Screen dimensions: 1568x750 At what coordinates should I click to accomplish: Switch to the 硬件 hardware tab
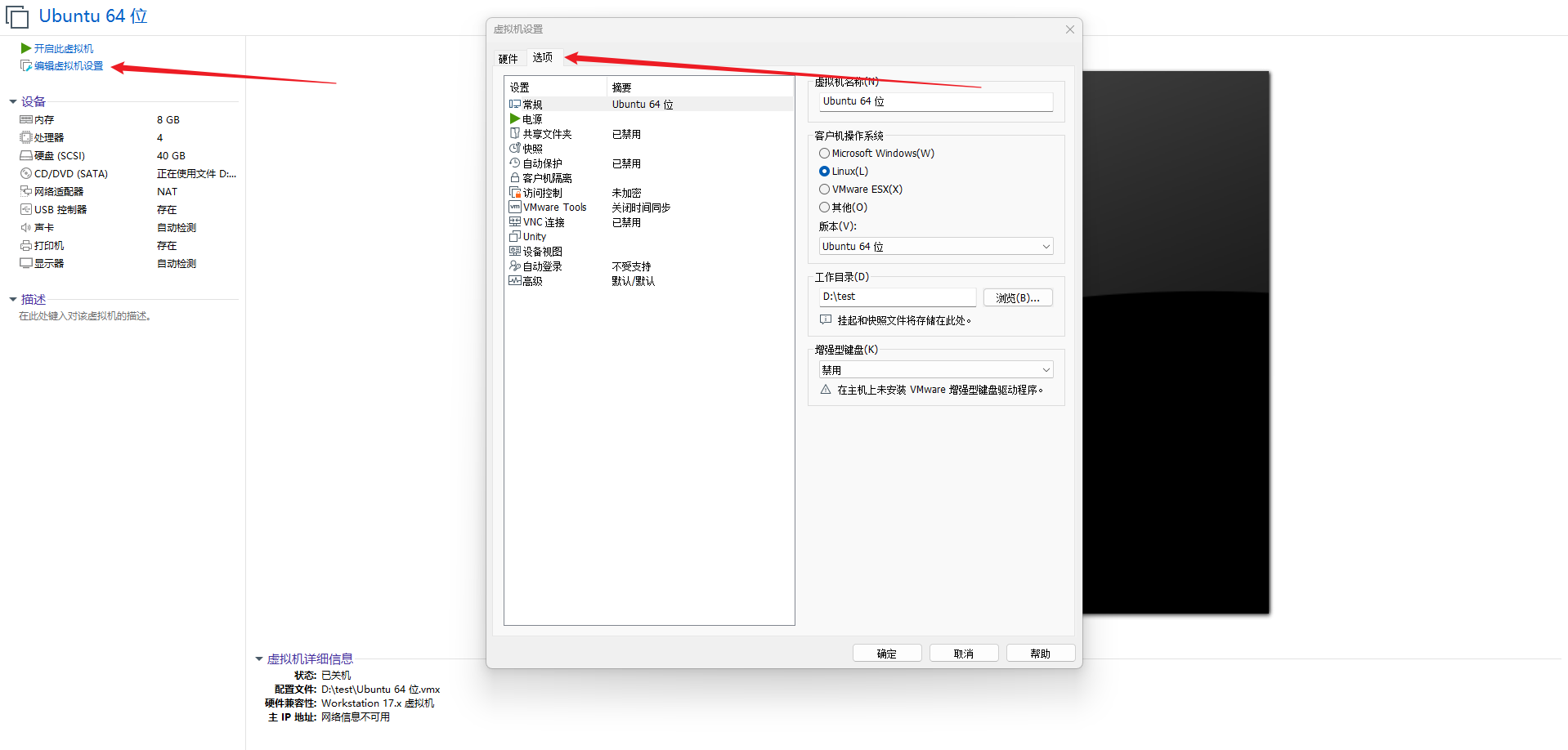click(x=508, y=59)
